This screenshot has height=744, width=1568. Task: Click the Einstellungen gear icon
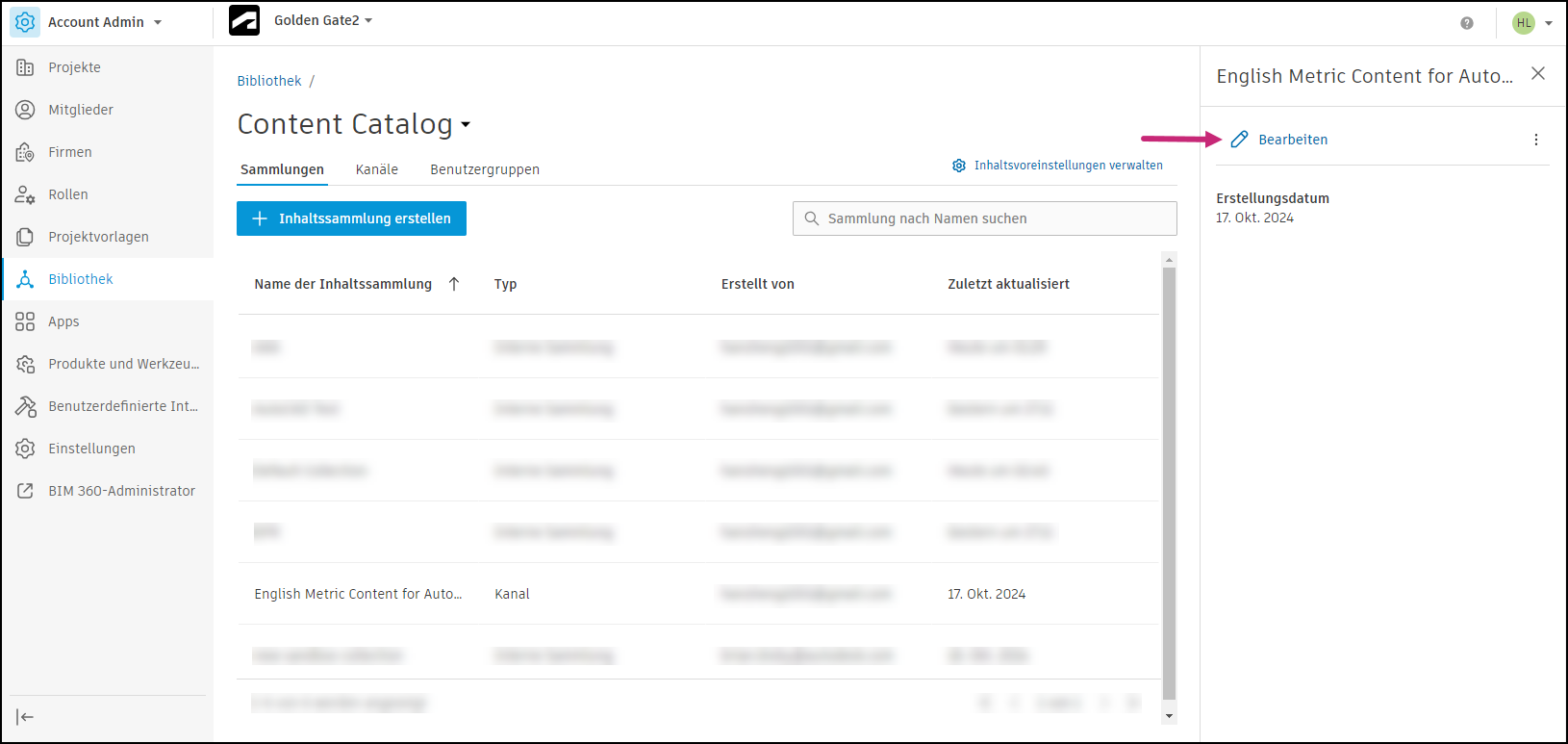25,449
